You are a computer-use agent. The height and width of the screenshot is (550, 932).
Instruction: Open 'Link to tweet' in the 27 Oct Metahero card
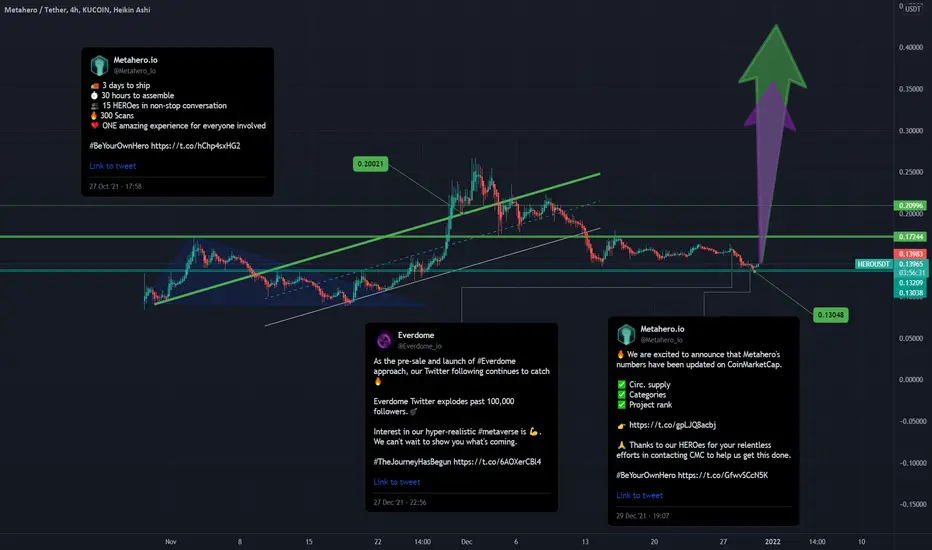pos(113,166)
